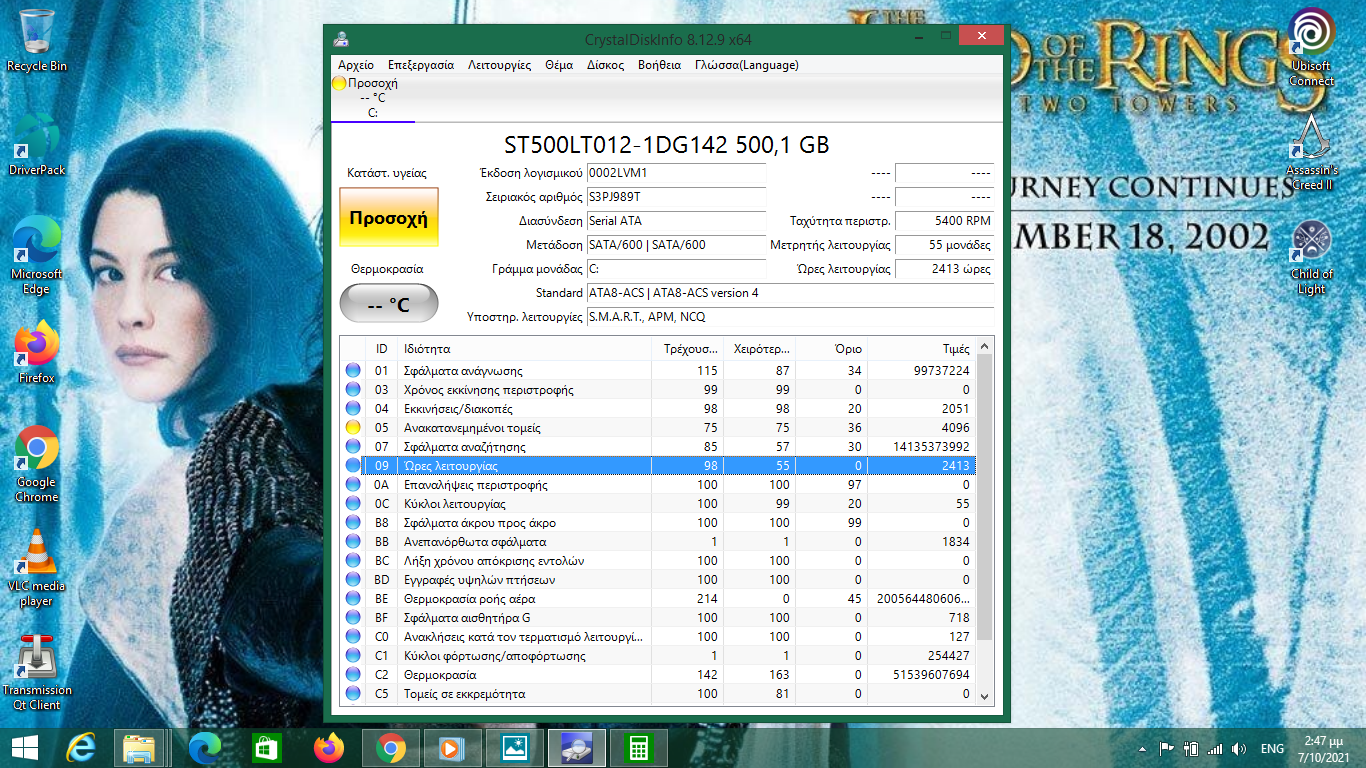Open the VLC media player desktop icon
This screenshot has height=768, width=1366.
click(x=37, y=566)
